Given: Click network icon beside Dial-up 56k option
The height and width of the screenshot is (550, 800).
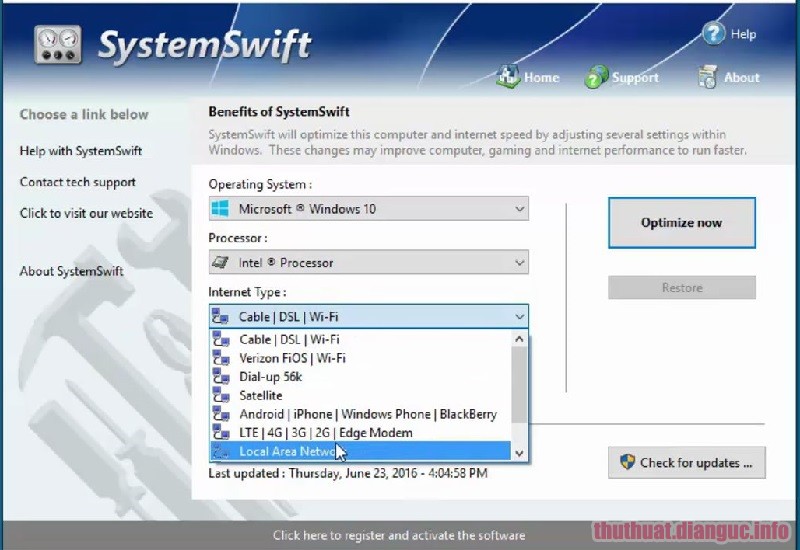Looking at the screenshot, I should (221, 377).
